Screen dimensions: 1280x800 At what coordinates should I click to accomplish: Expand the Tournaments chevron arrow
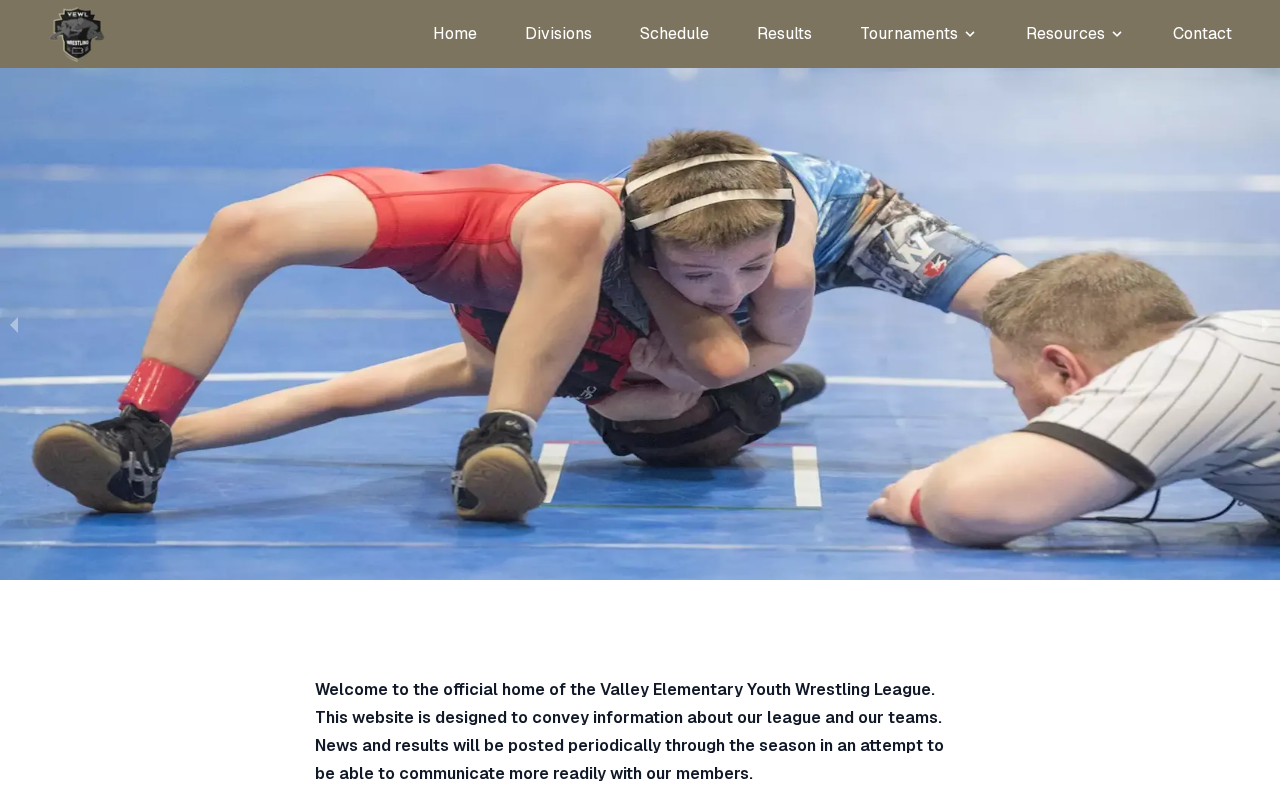(x=969, y=34)
